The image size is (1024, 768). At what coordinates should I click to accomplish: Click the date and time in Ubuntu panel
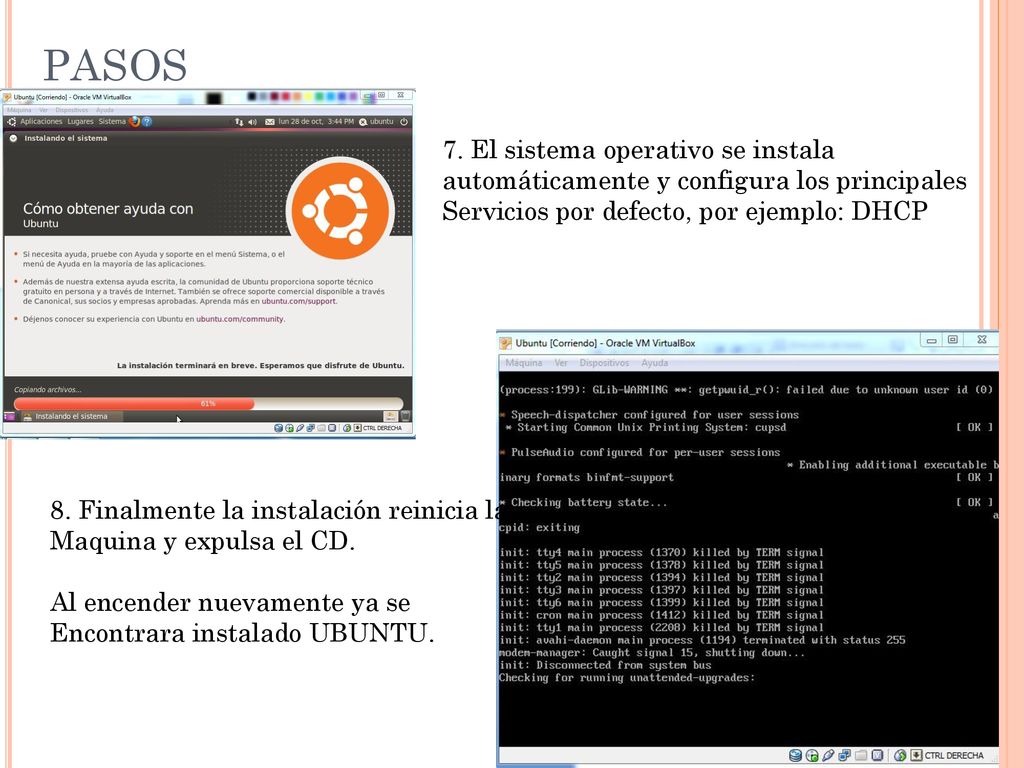(x=316, y=121)
